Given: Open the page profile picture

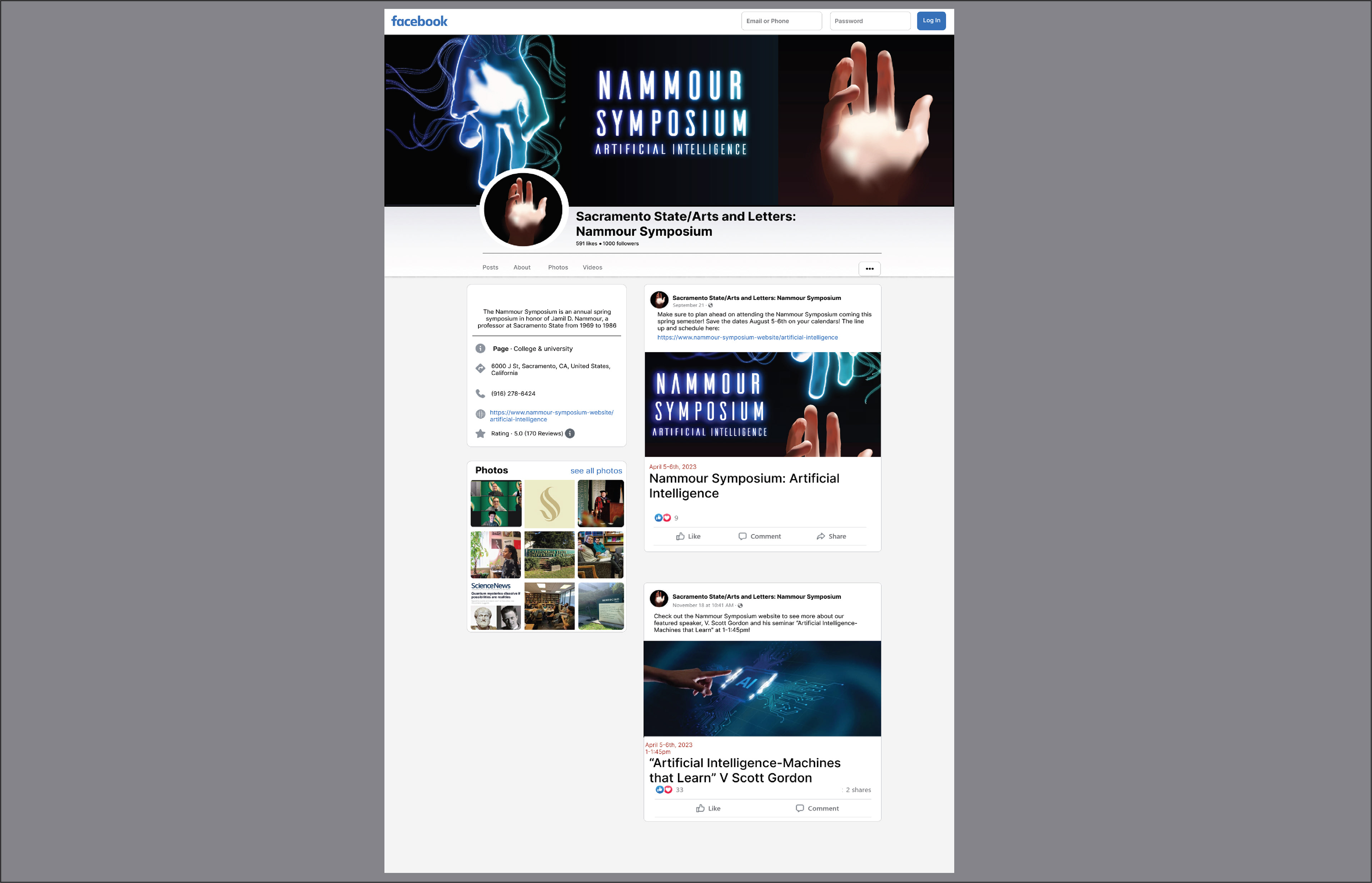Looking at the screenshot, I should 523,210.
